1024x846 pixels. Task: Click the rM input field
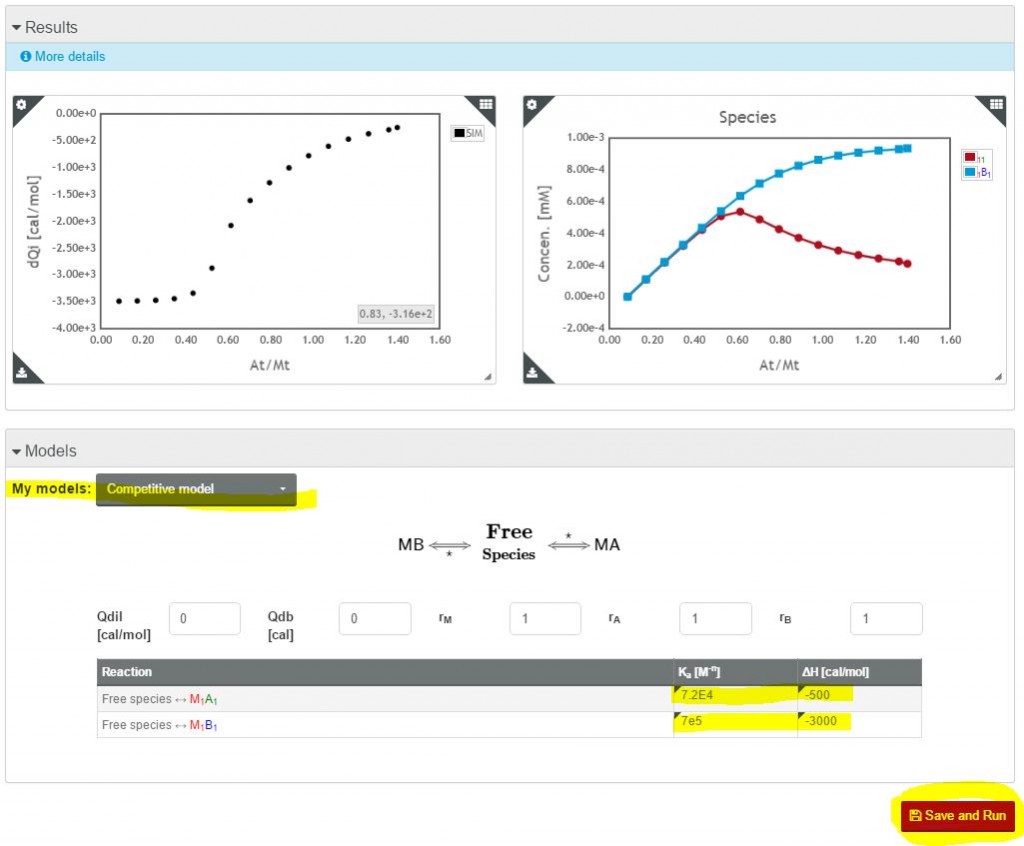point(545,618)
